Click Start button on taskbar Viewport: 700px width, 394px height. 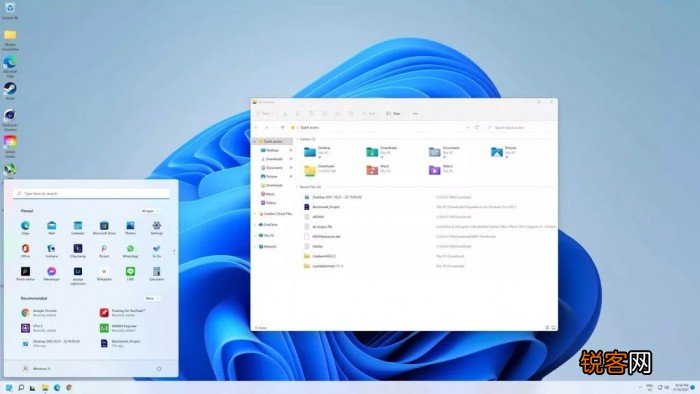[x=9, y=388]
